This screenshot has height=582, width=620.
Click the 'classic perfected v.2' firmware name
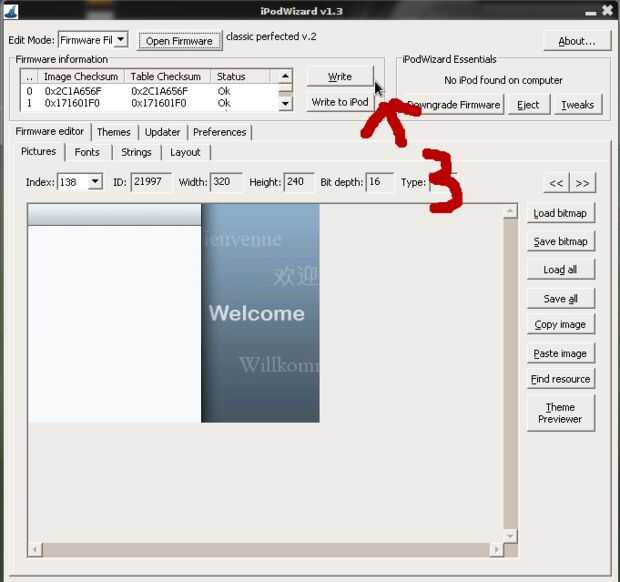pos(271,37)
